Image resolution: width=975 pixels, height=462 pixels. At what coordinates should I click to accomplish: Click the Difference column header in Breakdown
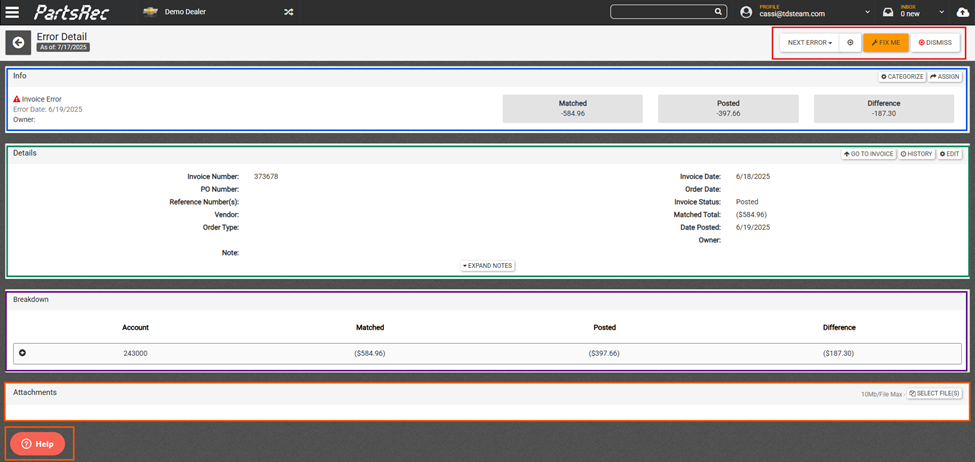click(x=839, y=327)
